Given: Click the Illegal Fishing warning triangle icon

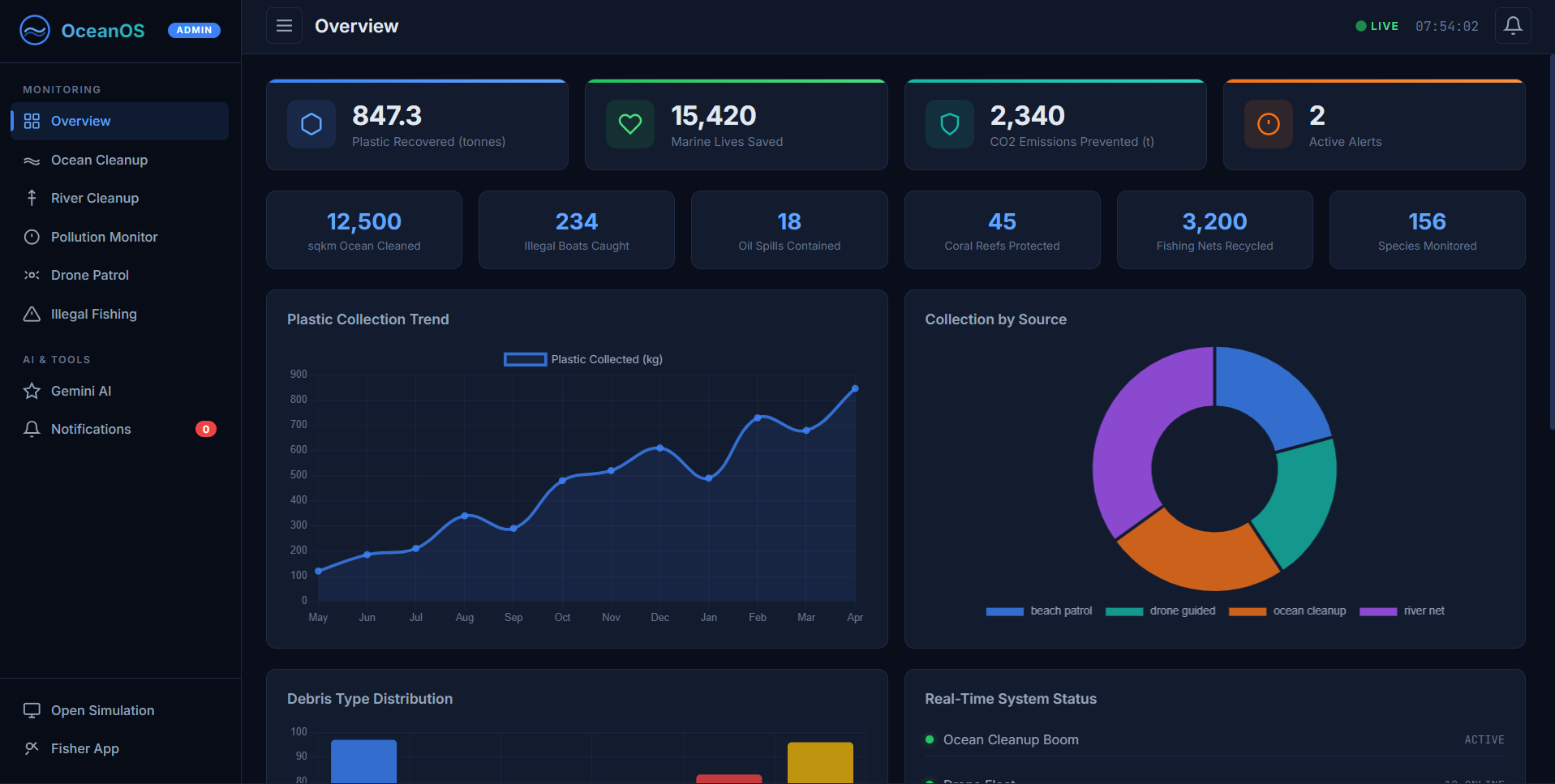Looking at the screenshot, I should click(32, 314).
